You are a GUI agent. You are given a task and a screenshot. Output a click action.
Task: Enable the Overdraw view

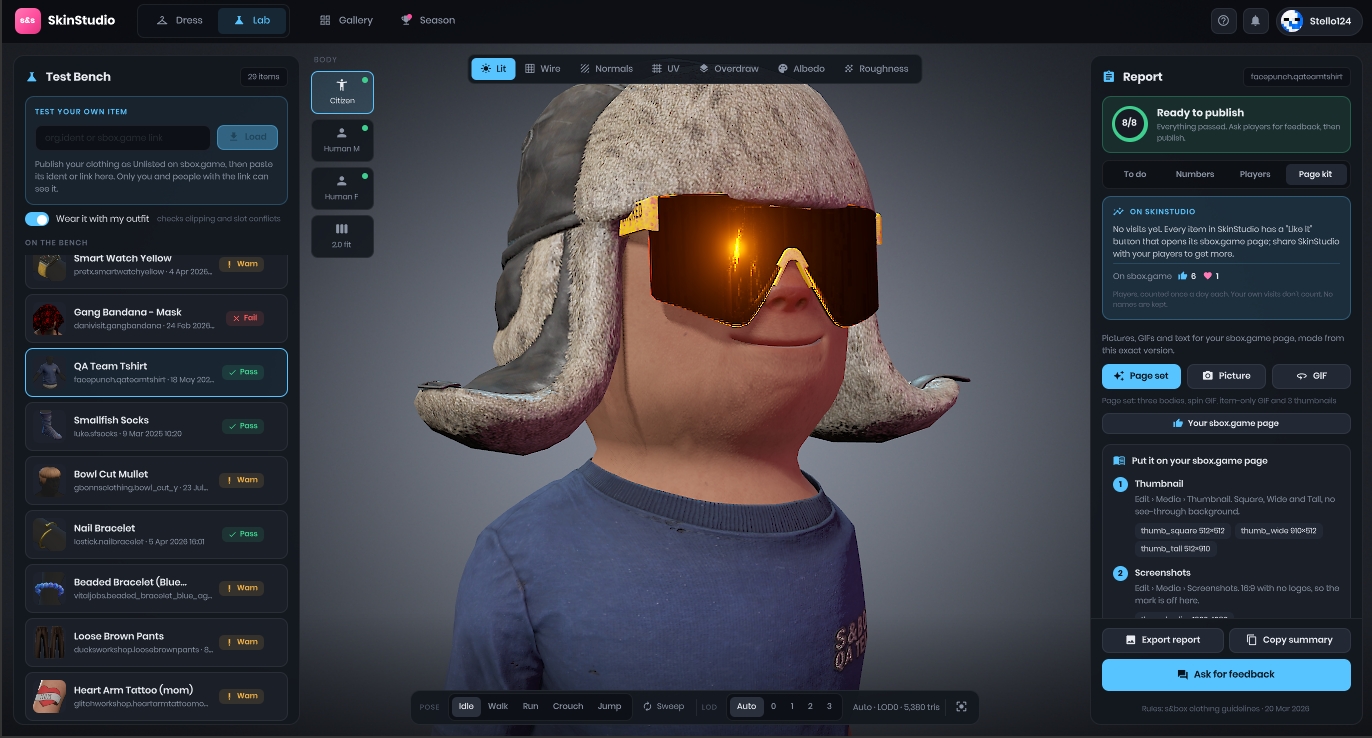(729, 69)
